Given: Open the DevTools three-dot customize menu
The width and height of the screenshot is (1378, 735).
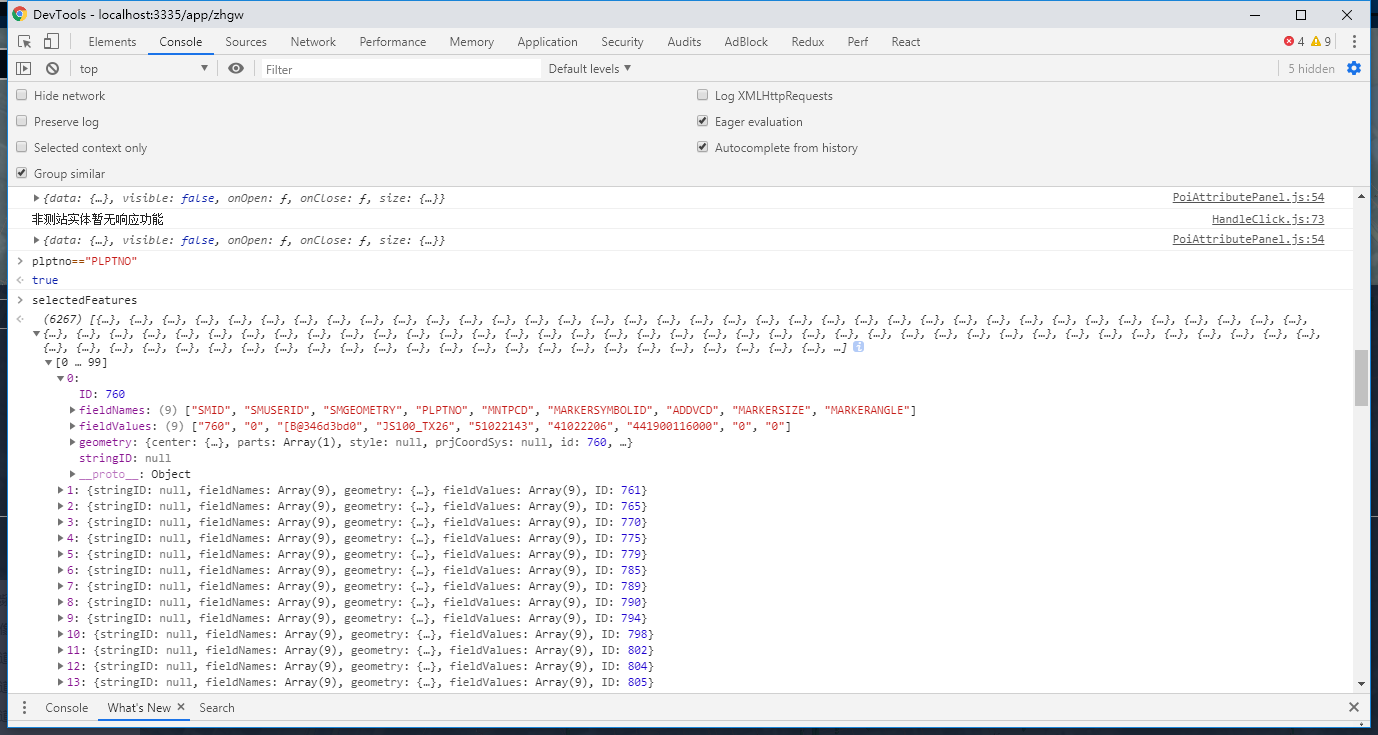Looking at the screenshot, I should coord(1354,42).
